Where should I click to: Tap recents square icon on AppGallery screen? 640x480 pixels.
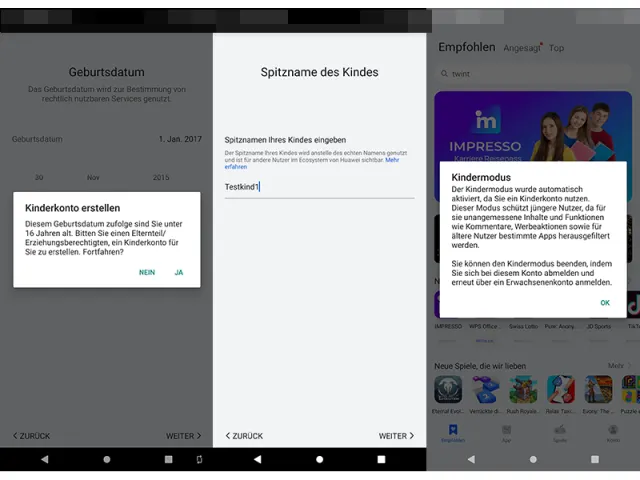(x=595, y=459)
